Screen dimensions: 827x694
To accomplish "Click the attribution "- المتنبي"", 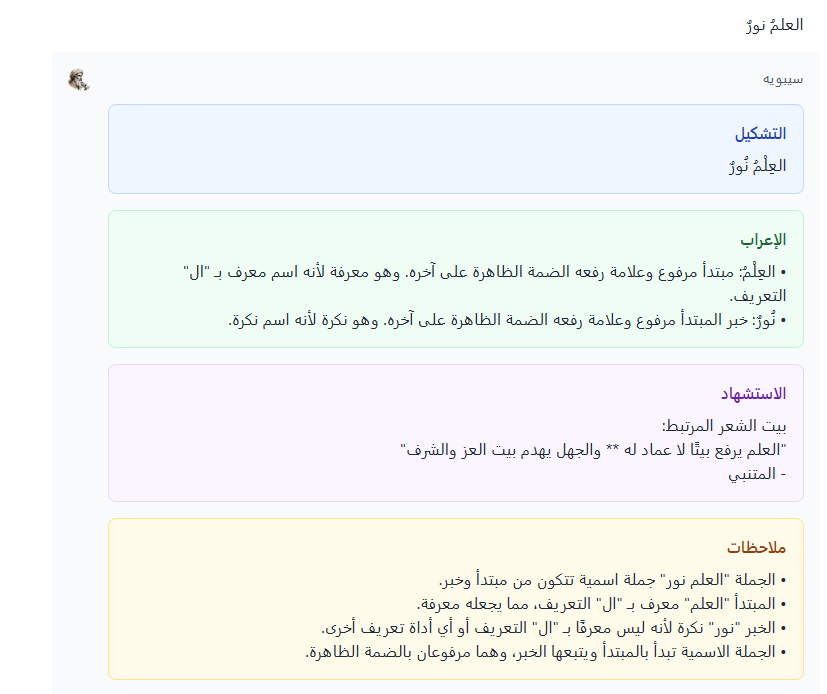I will 757,474.
